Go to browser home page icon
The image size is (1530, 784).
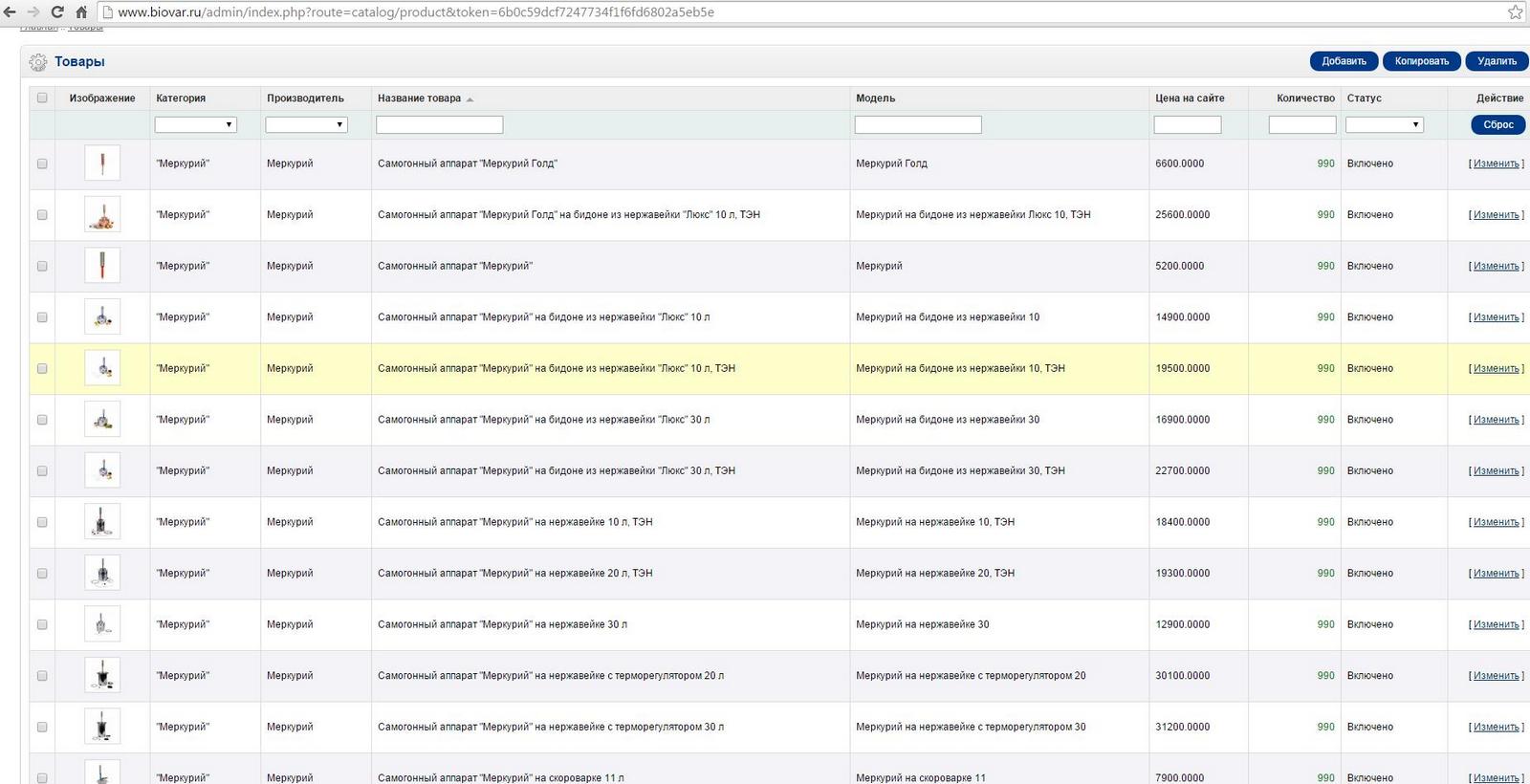pos(81,12)
